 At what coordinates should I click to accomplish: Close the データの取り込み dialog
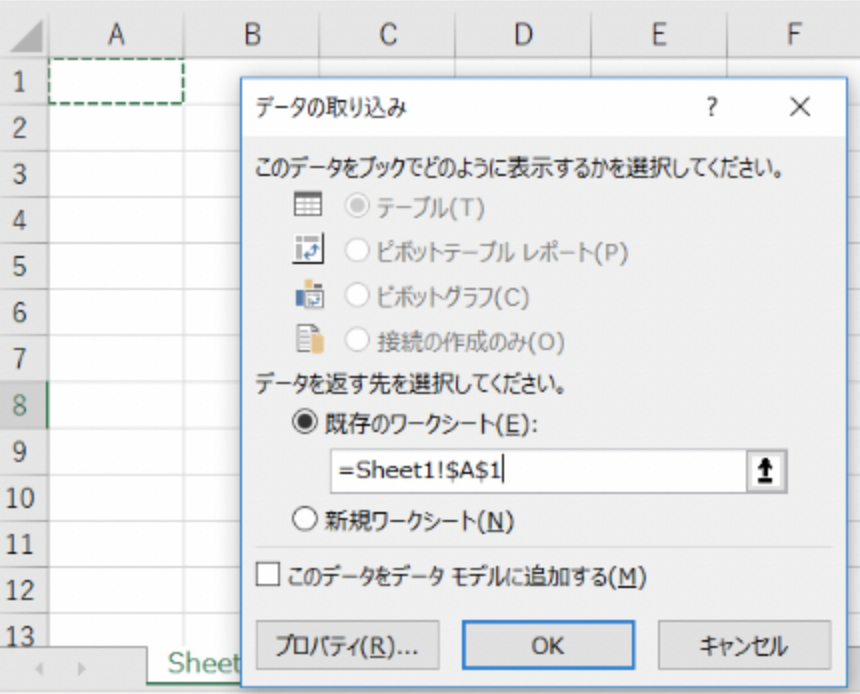(799, 107)
